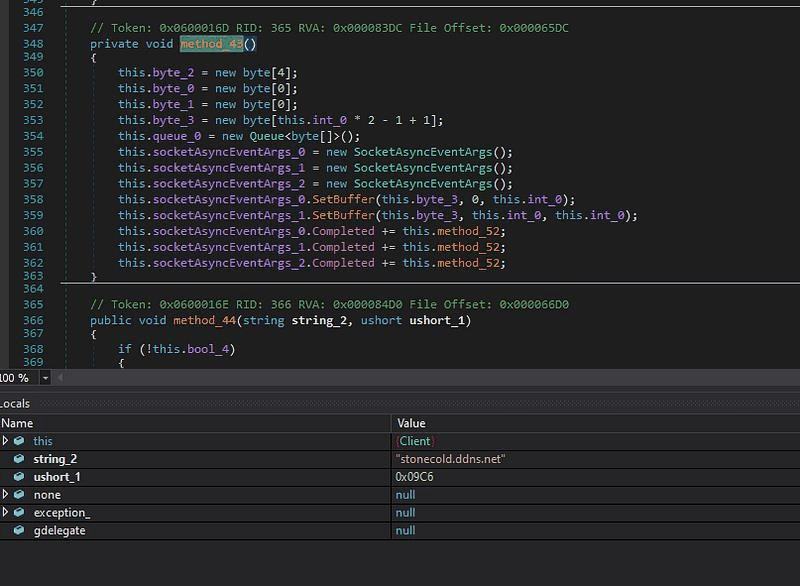Click this.byte_2 on line 350

click(156, 72)
